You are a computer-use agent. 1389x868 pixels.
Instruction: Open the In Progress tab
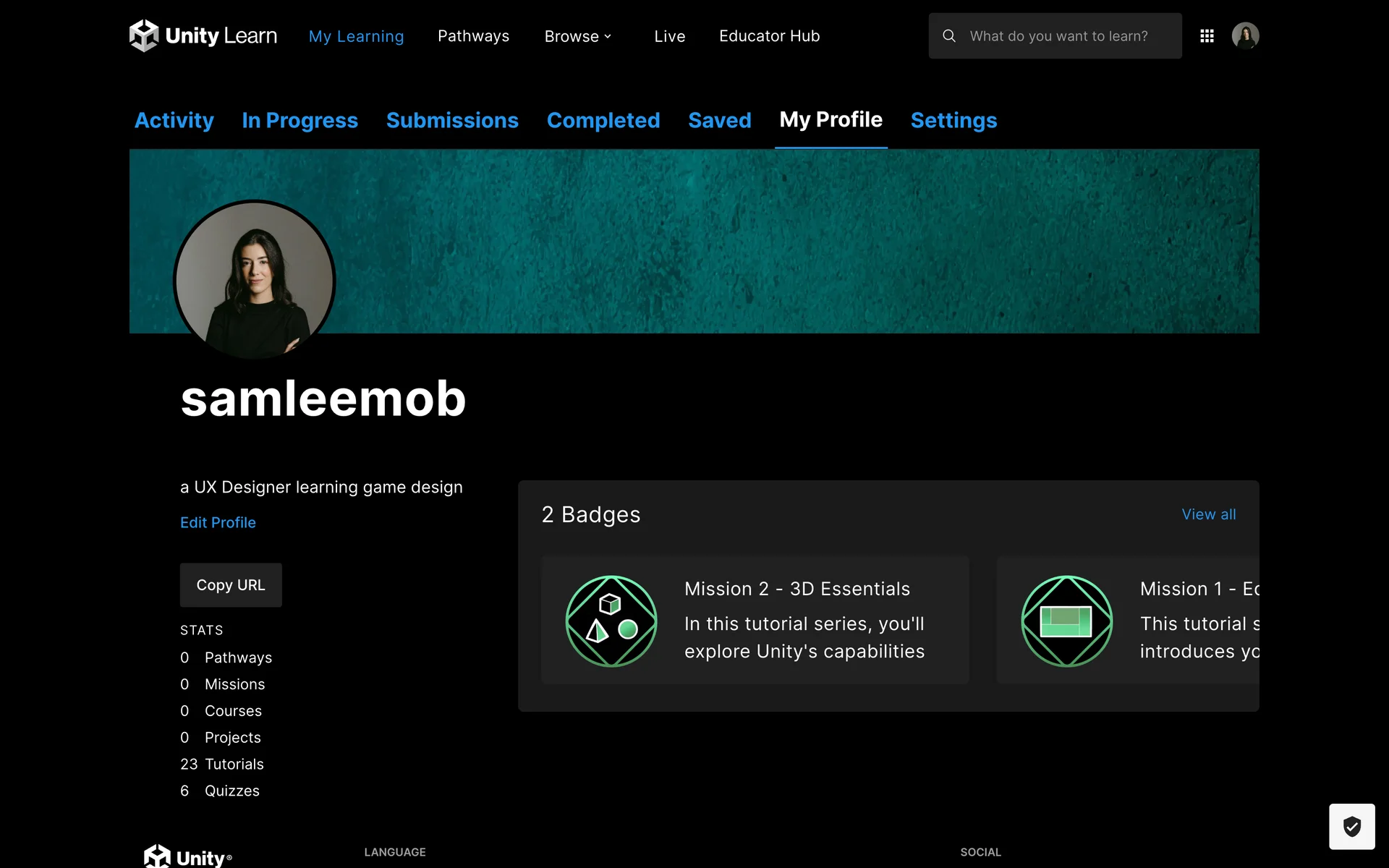point(300,120)
